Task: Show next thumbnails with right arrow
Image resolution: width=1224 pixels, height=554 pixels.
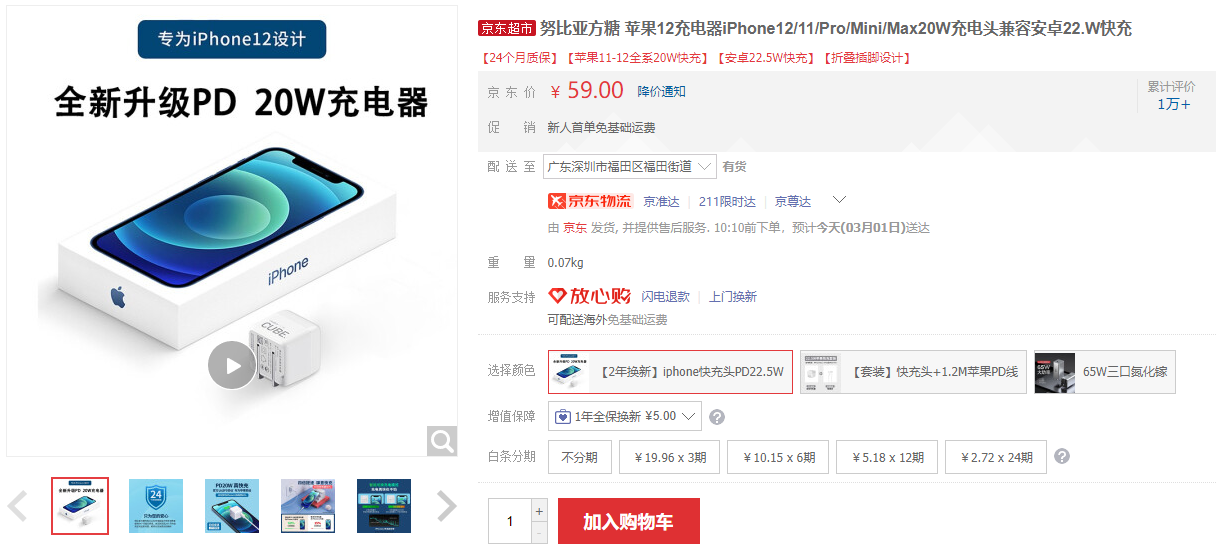Action: click(x=447, y=506)
